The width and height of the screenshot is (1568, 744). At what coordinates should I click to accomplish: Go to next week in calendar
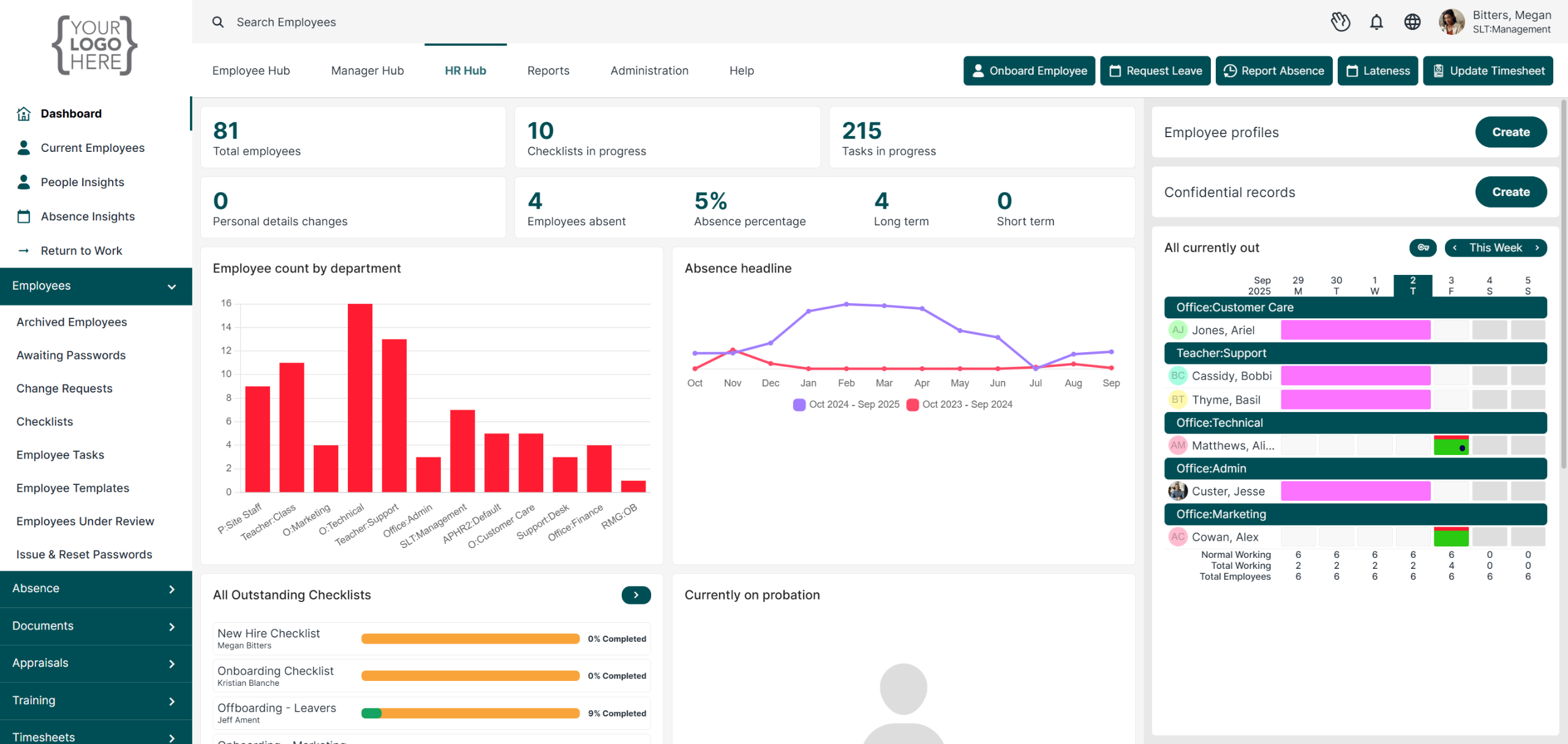click(x=1537, y=247)
